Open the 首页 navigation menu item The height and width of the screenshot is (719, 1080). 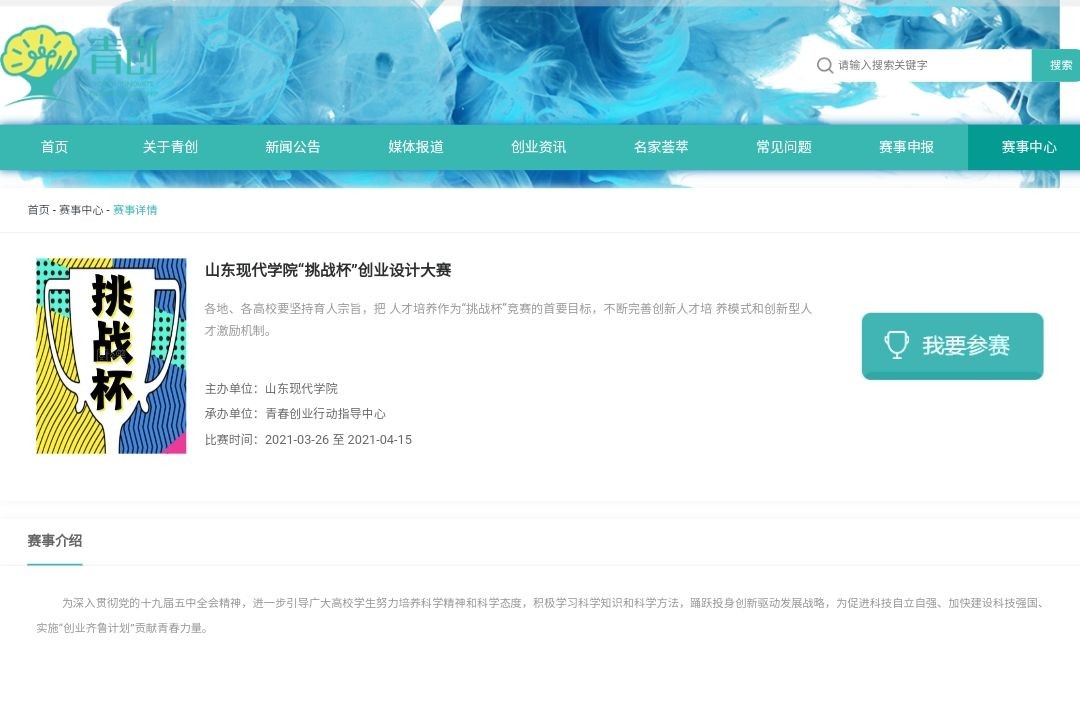[x=55, y=147]
